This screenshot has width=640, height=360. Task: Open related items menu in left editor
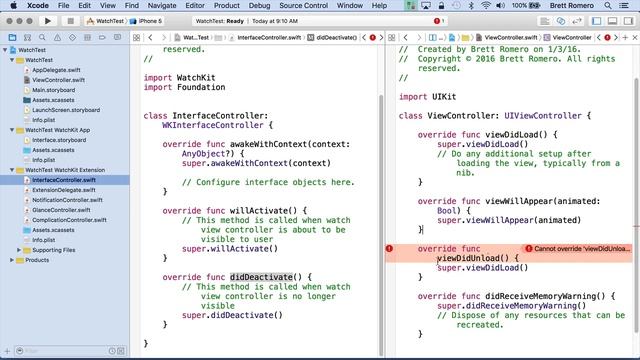coord(136,38)
